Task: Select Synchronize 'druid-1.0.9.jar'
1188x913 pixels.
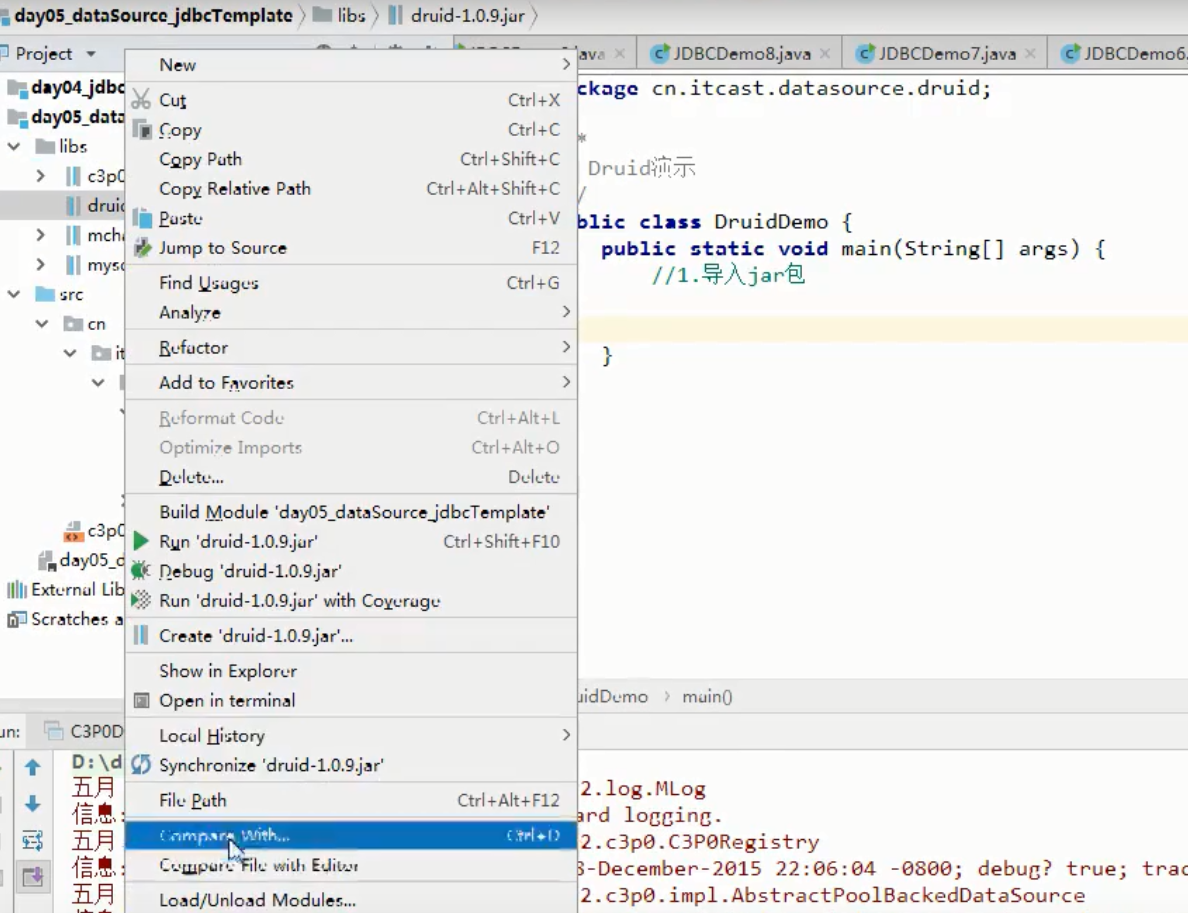Action: click(350, 764)
